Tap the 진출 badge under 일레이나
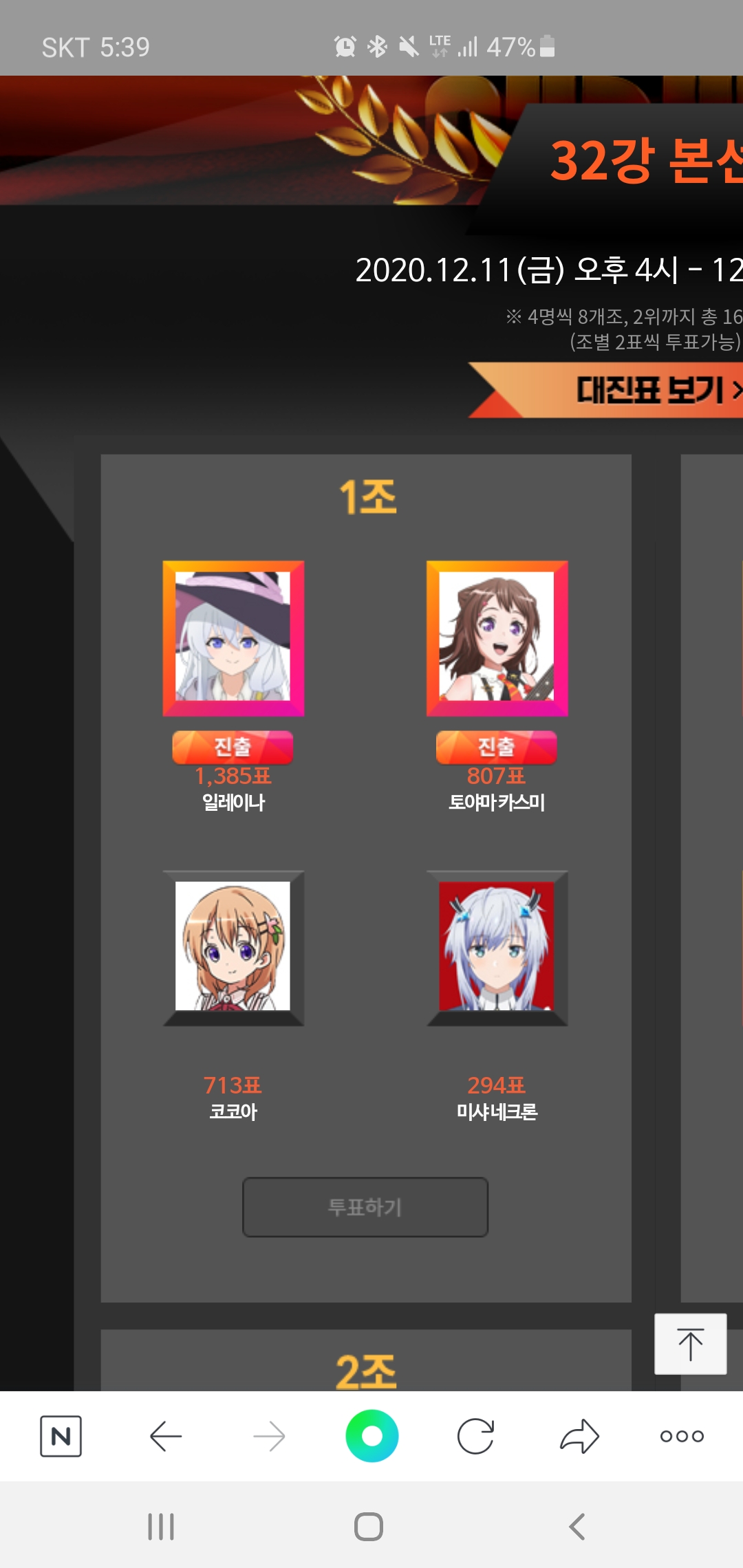 click(233, 747)
